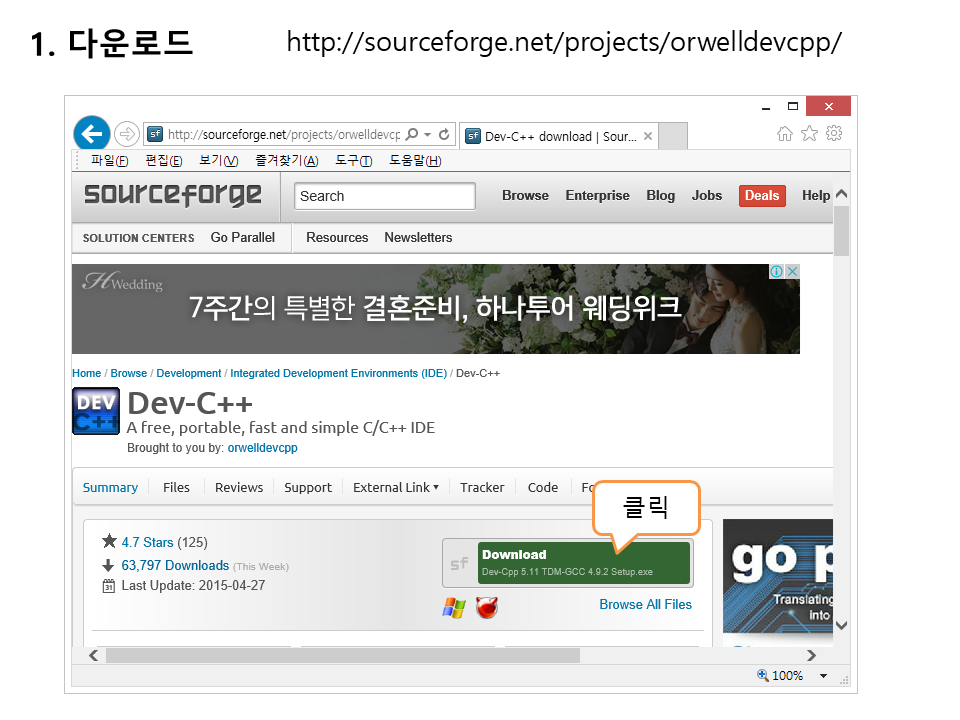Click the green Download Dev-Cpp 5.11 button
This screenshot has width=960, height=720.
pos(583,563)
